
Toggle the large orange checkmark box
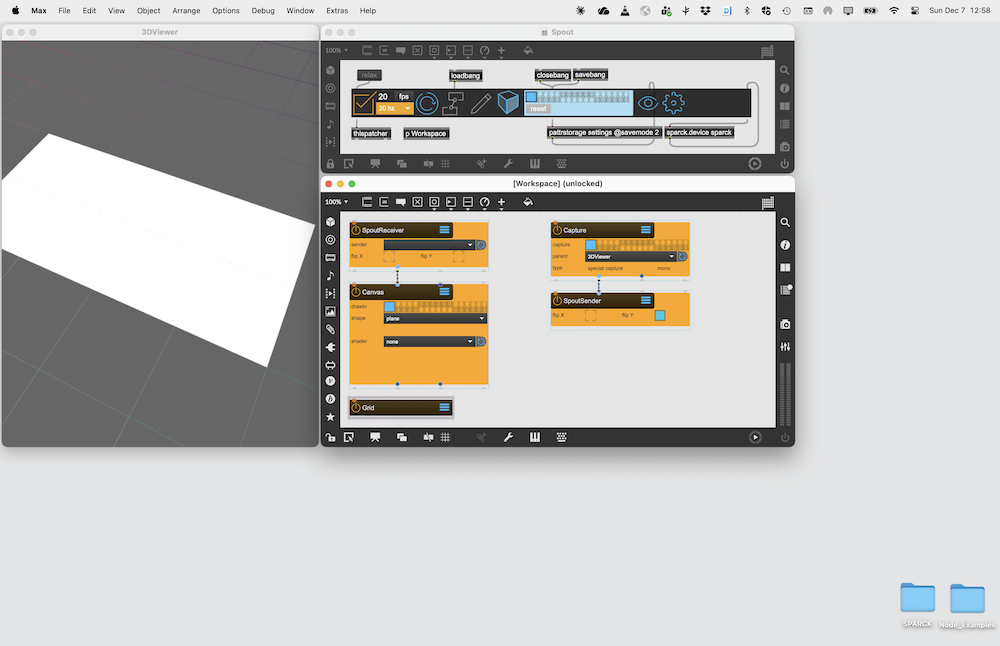363,103
